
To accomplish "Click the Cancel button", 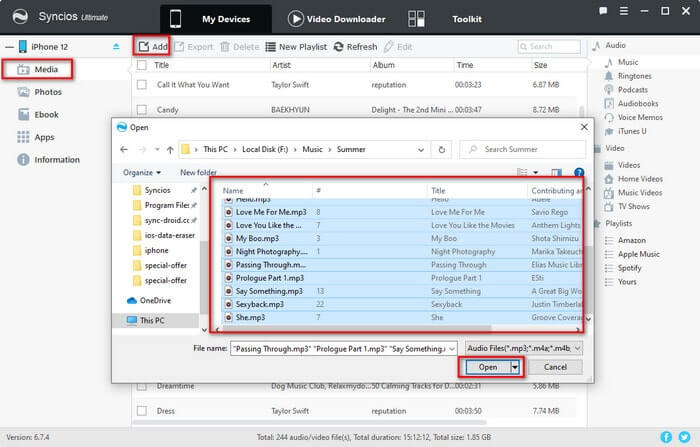I will 555,367.
